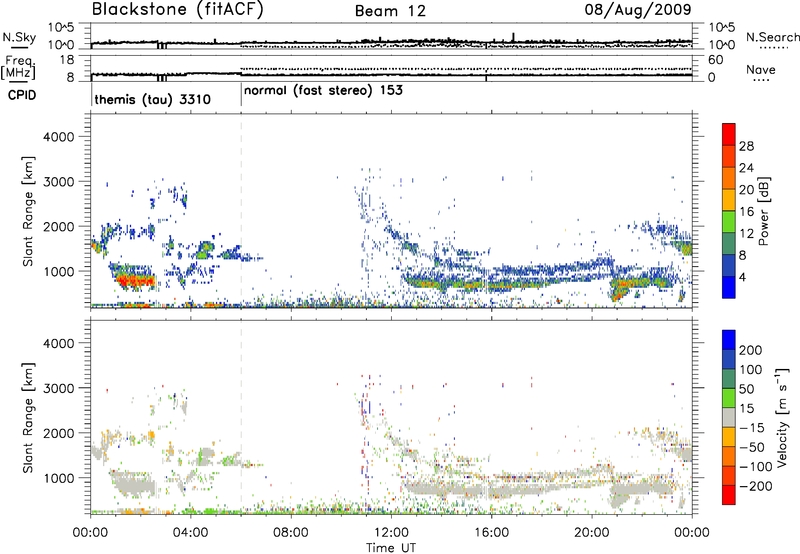The image size is (800, 554).
Task: Click 'themis (tau) 3310' CPID text
Action: 153,99
